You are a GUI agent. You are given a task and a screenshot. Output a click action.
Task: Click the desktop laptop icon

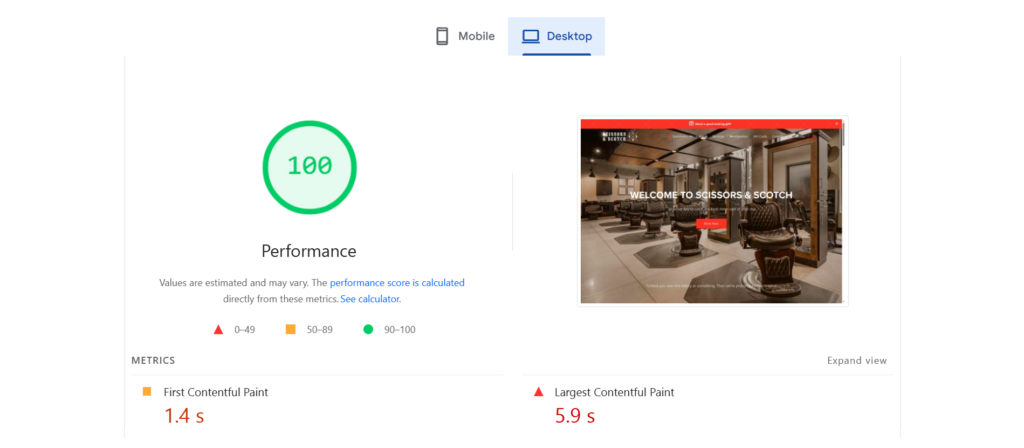tap(530, 36)
